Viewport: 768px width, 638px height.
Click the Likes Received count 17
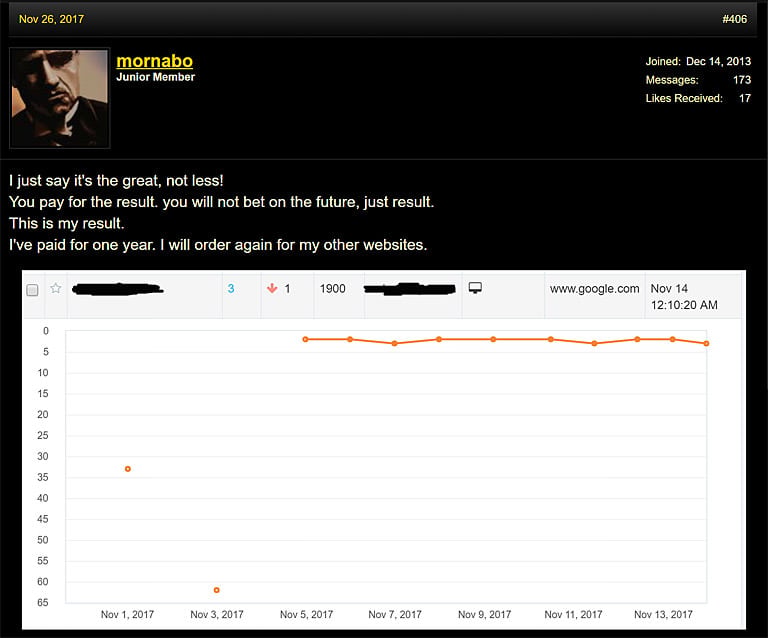[x=744, y=98]
